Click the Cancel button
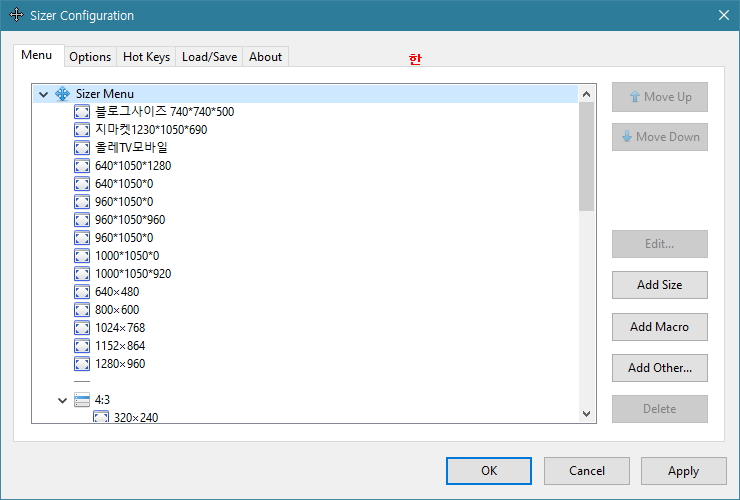Image resolution: width=740 pixels, height=500 pixels. click(587, 471)
